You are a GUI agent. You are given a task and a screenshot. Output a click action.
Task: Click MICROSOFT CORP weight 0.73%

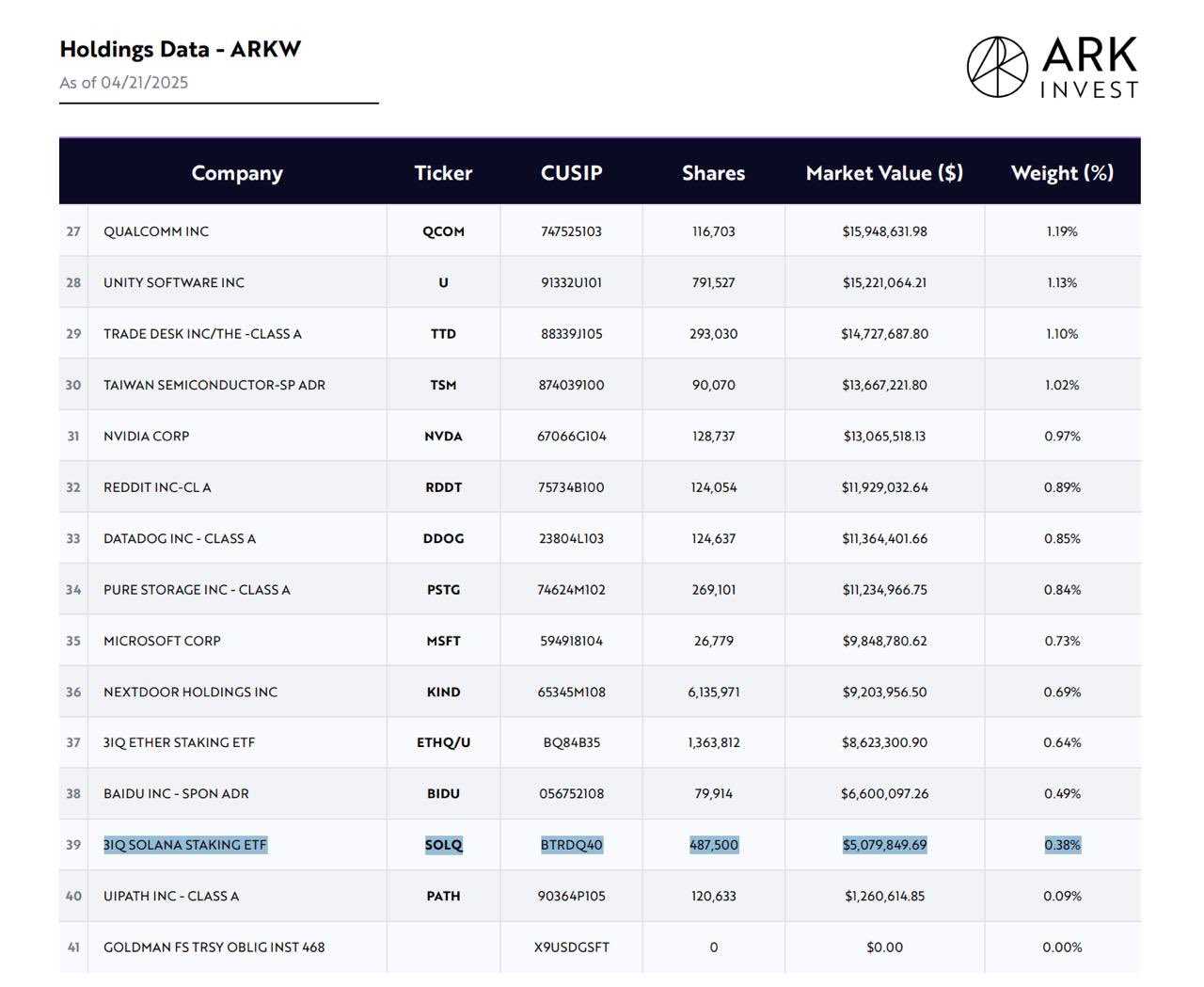click(1062, 641)
